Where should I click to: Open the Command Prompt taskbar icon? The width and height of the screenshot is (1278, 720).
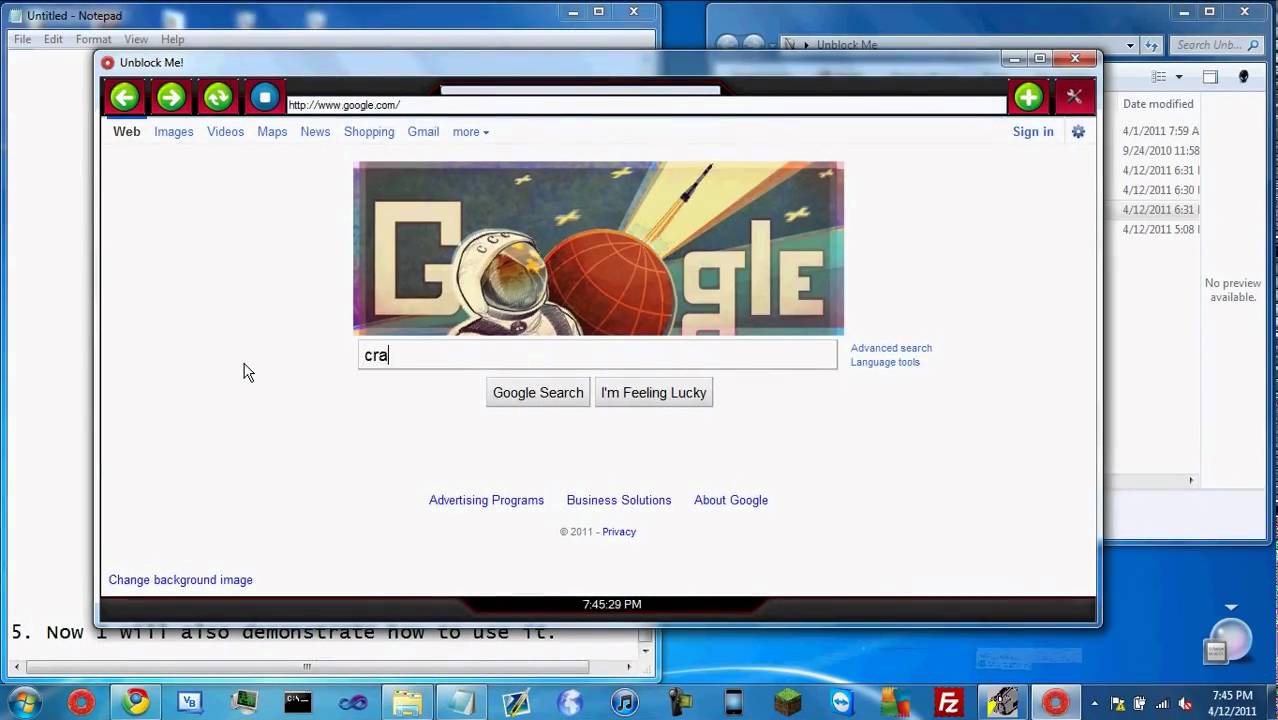(x=298, y=703)
